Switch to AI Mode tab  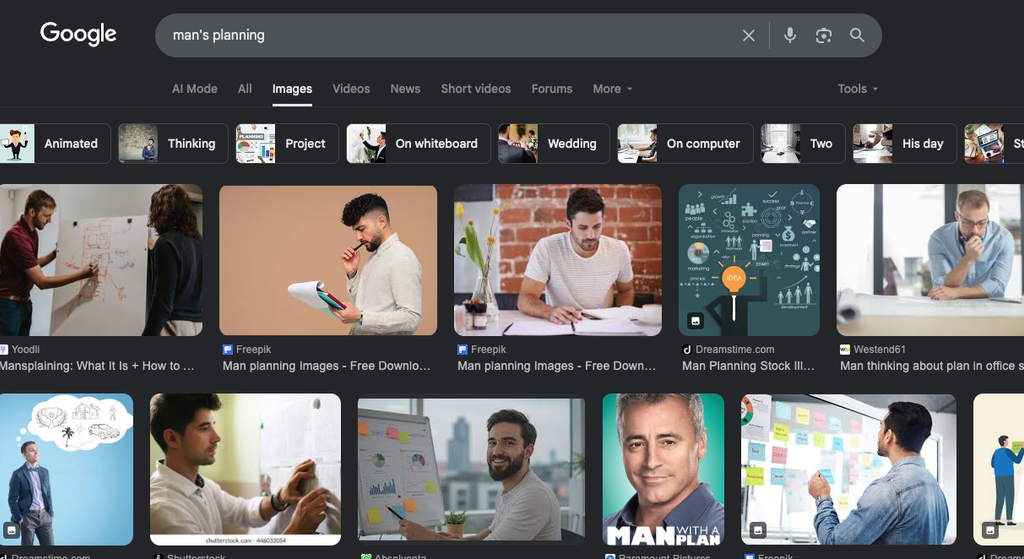(x=195, y=89)
